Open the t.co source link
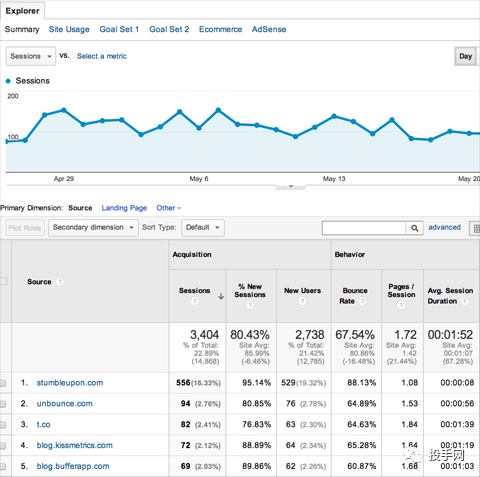The width and height of the screenshot is (480, 477). click(x=43, y=424)
